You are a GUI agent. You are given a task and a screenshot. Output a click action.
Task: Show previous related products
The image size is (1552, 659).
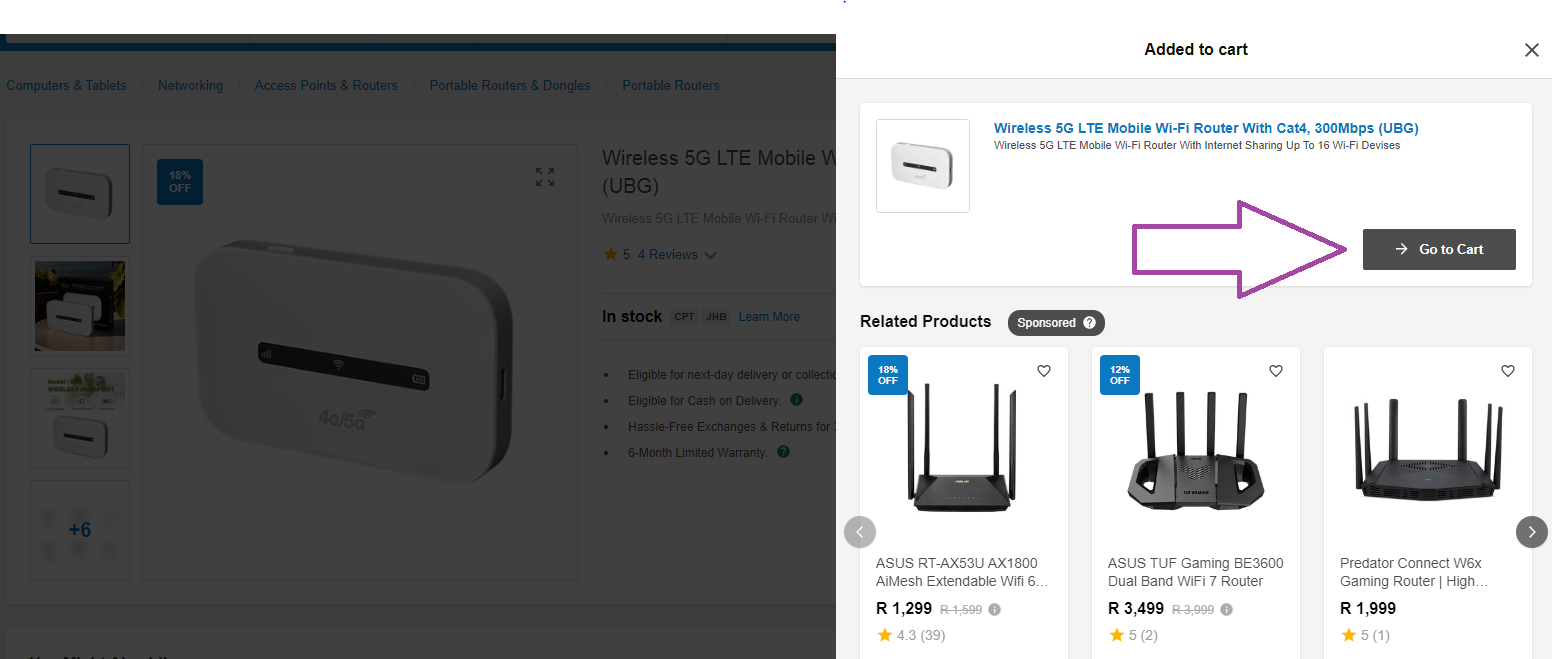tap(860, 532)
